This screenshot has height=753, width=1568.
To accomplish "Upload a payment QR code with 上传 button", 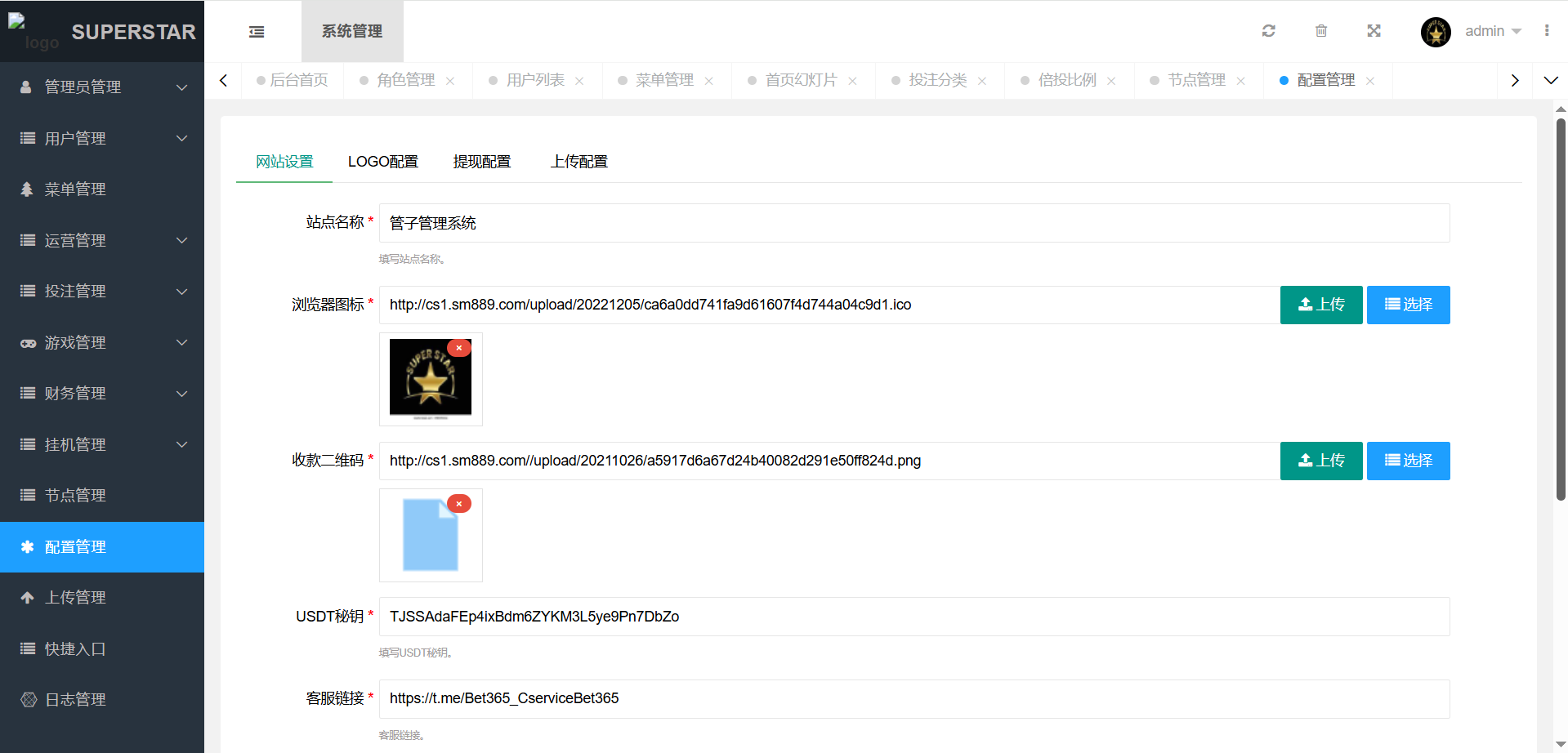I will click(x=1321, y=461).
